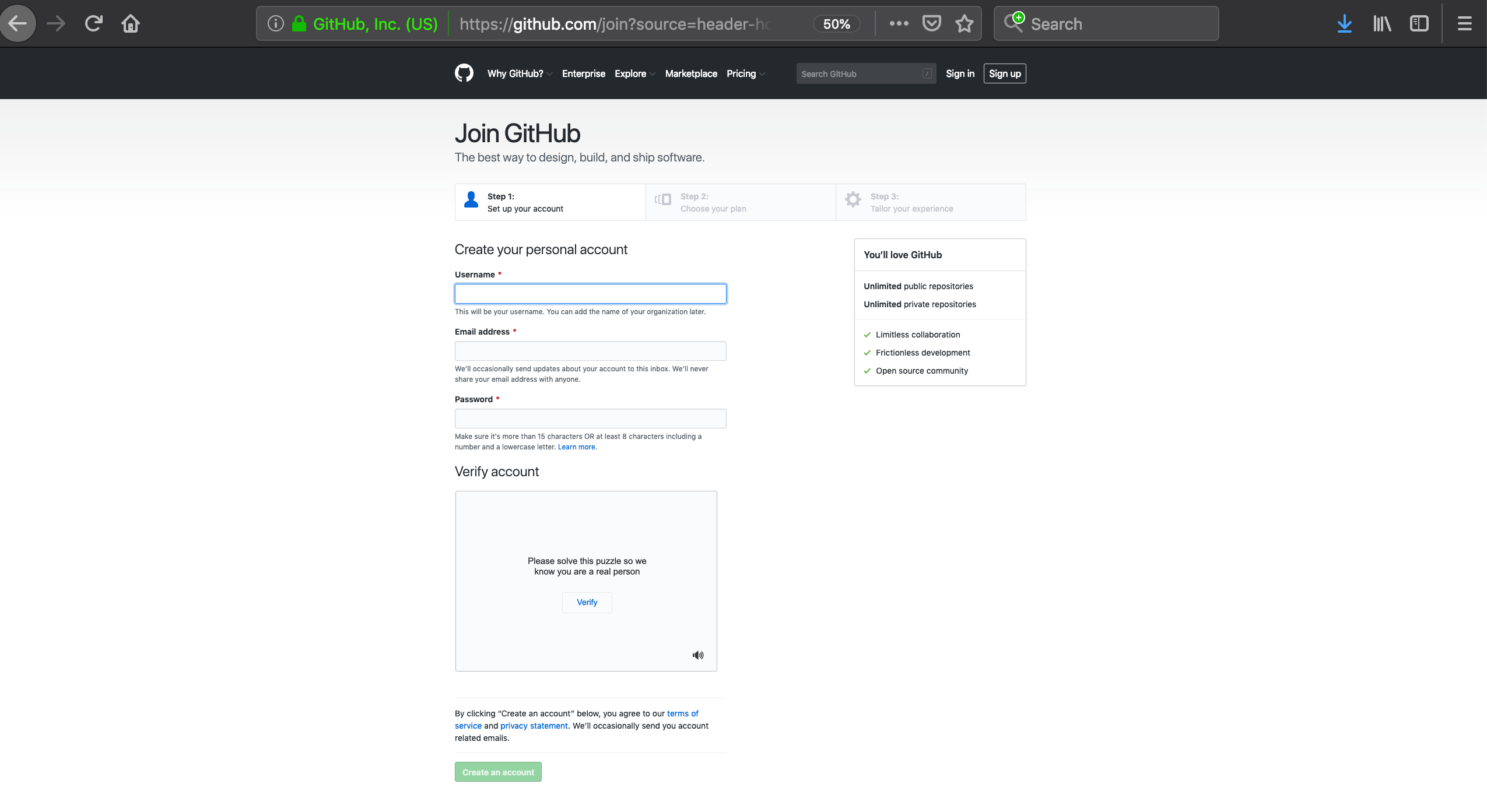Click the Step 2 plan icon
Viewport: 1487px width, 812px height.
click(x=663, y=199)
